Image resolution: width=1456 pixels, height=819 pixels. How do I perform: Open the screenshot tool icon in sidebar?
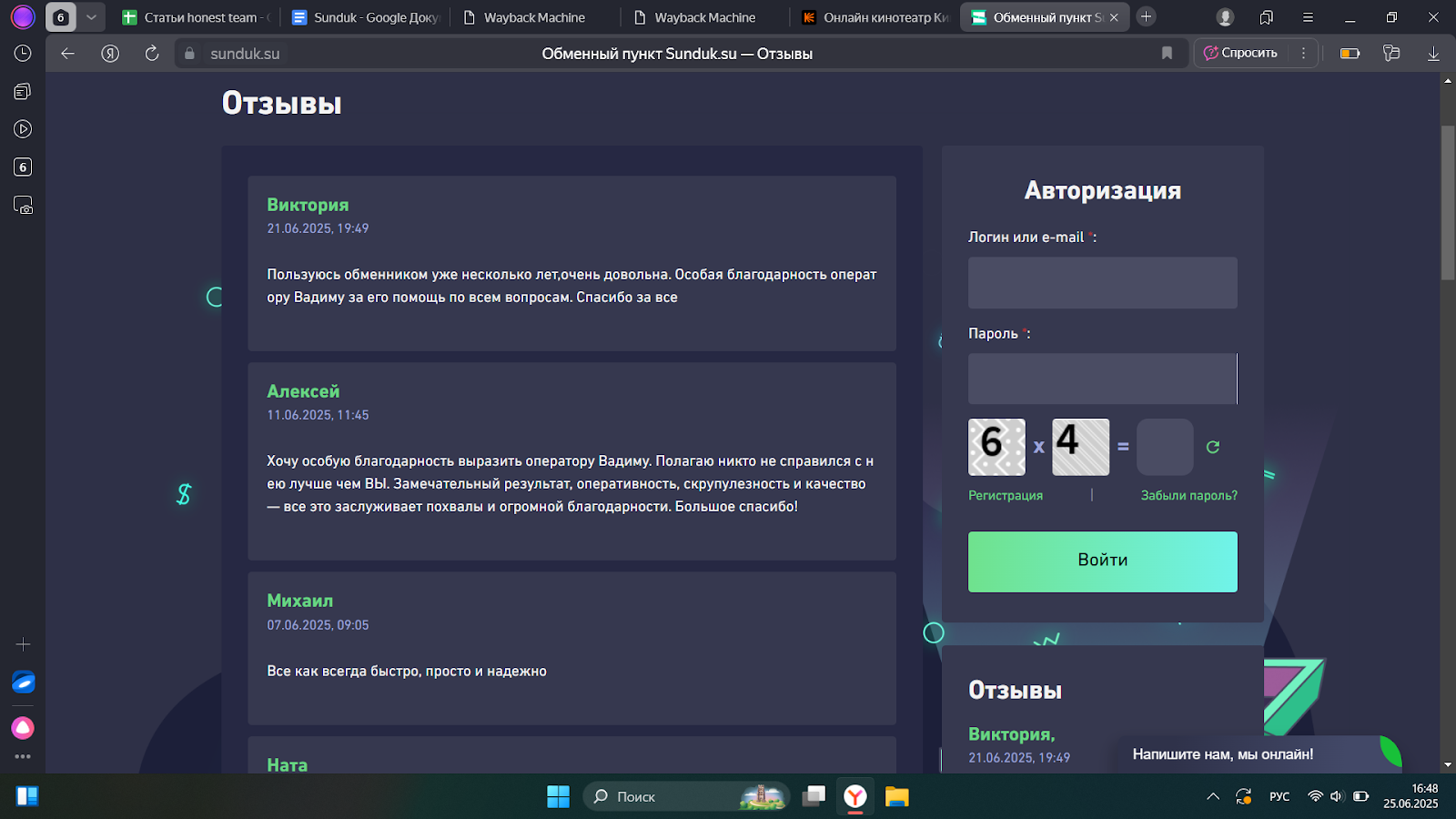[x=23, y=205]
